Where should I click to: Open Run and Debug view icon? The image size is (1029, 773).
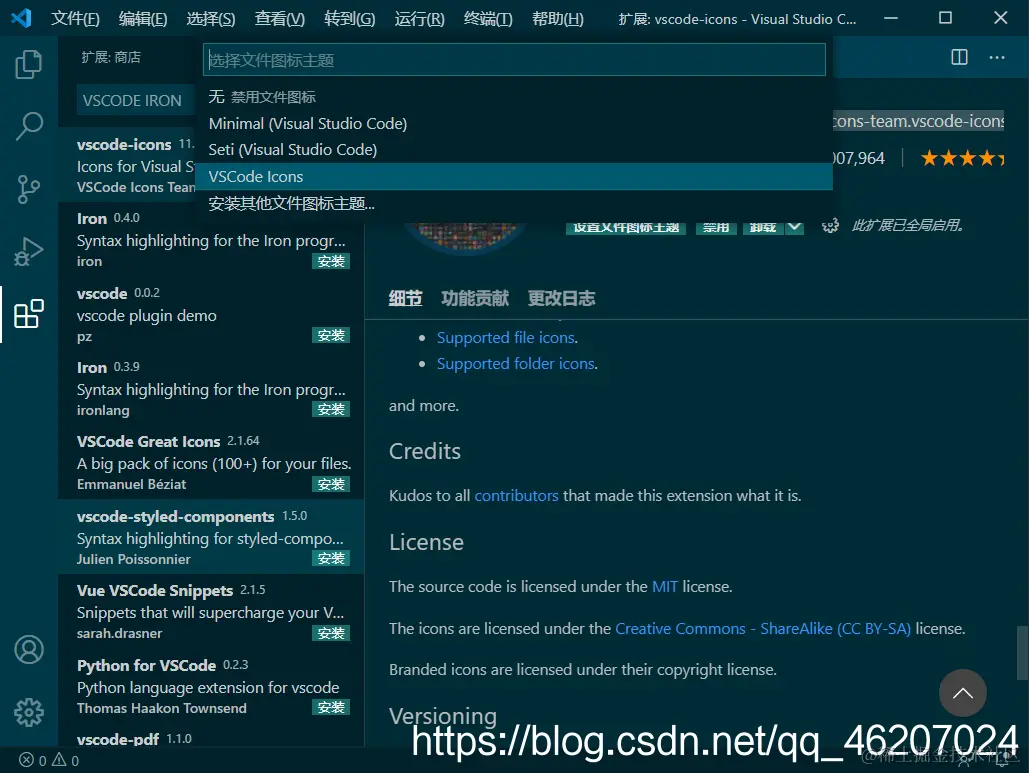[x=29, y=251]
